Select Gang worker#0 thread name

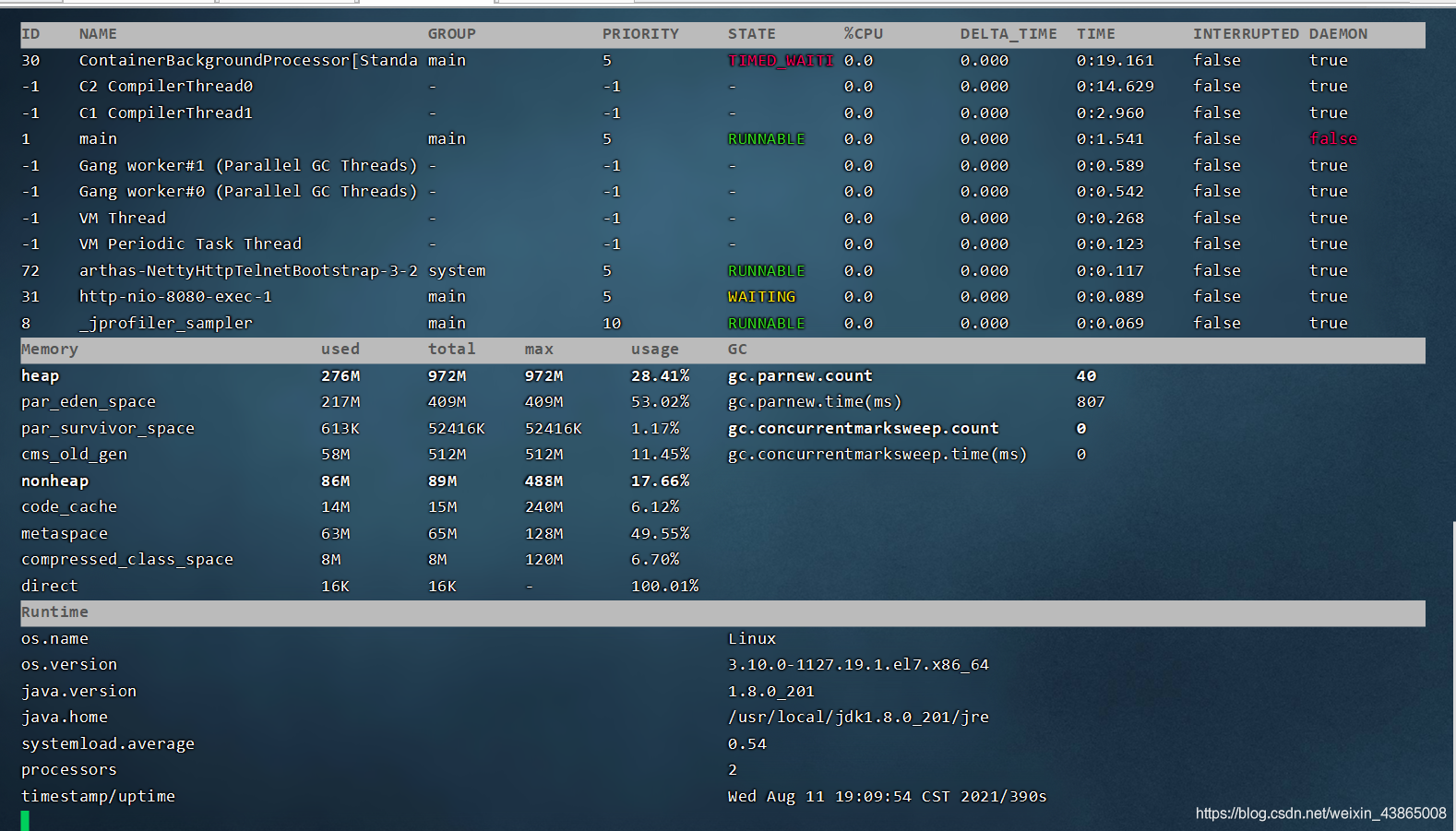click(x=248, y=191)
